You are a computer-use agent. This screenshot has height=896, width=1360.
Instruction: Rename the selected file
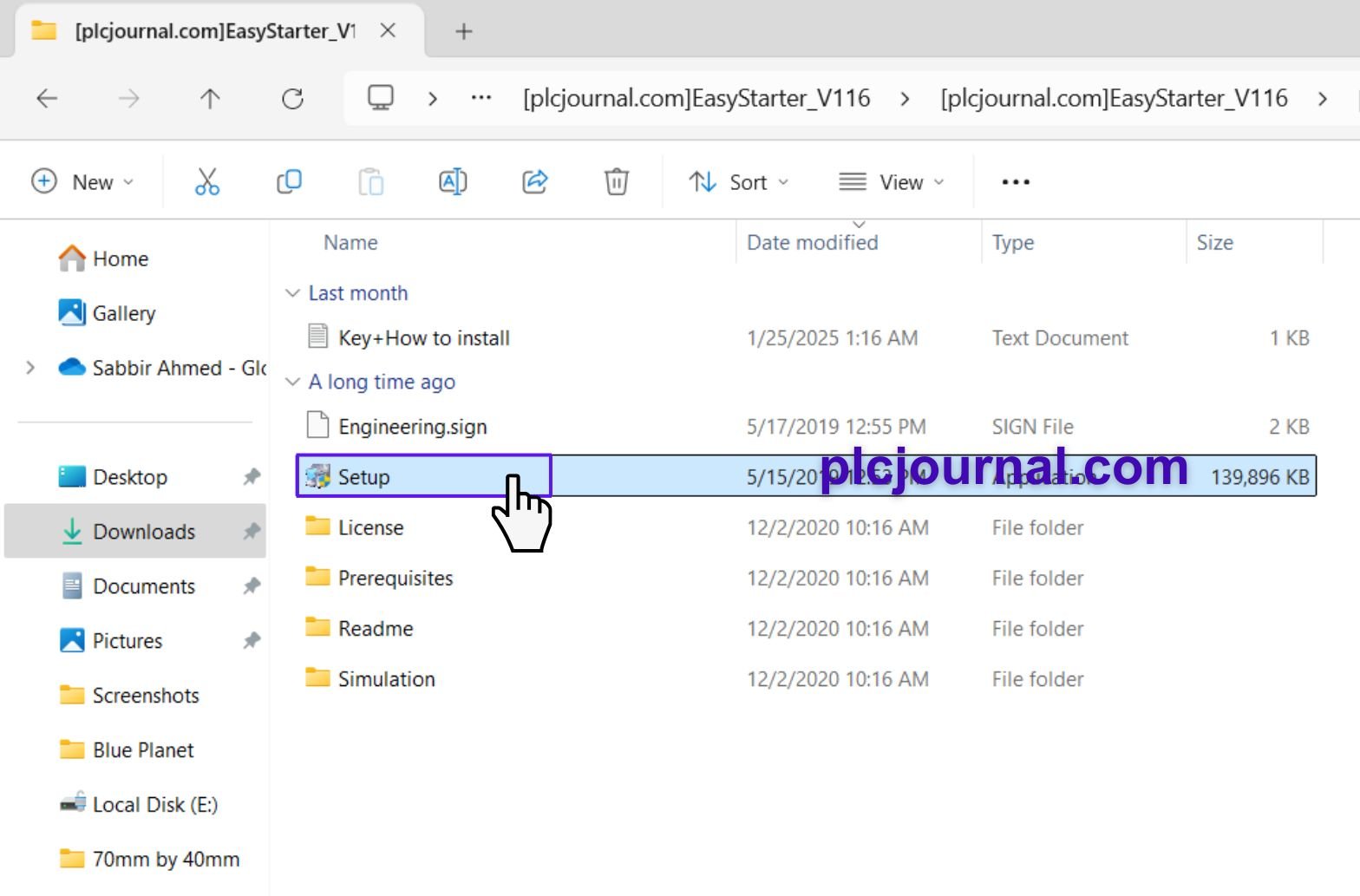453,182
